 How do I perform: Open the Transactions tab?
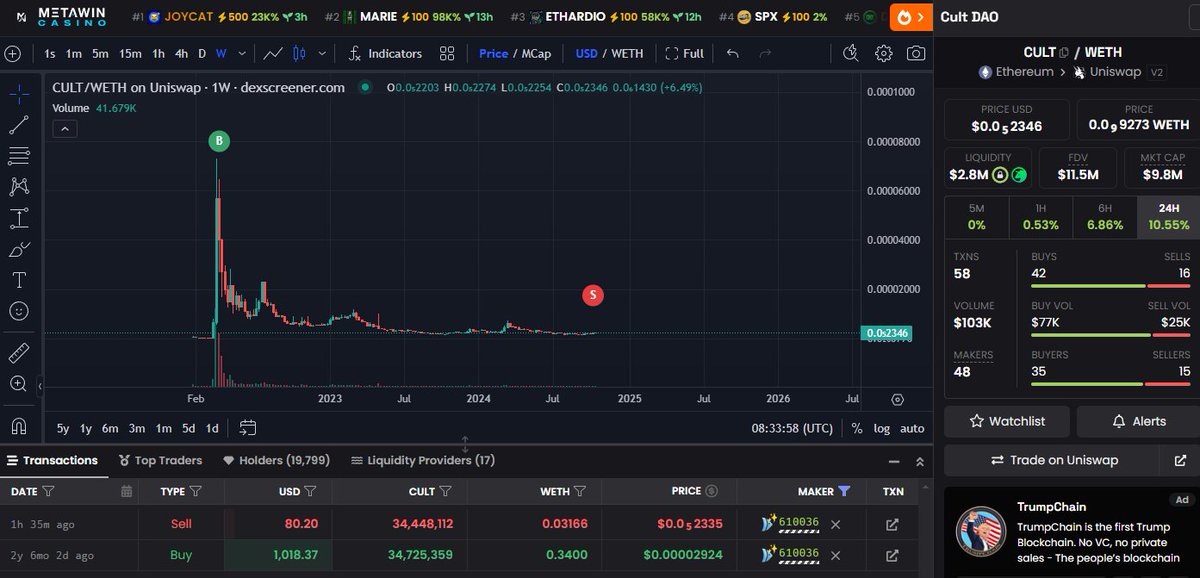tap(52, 460)
